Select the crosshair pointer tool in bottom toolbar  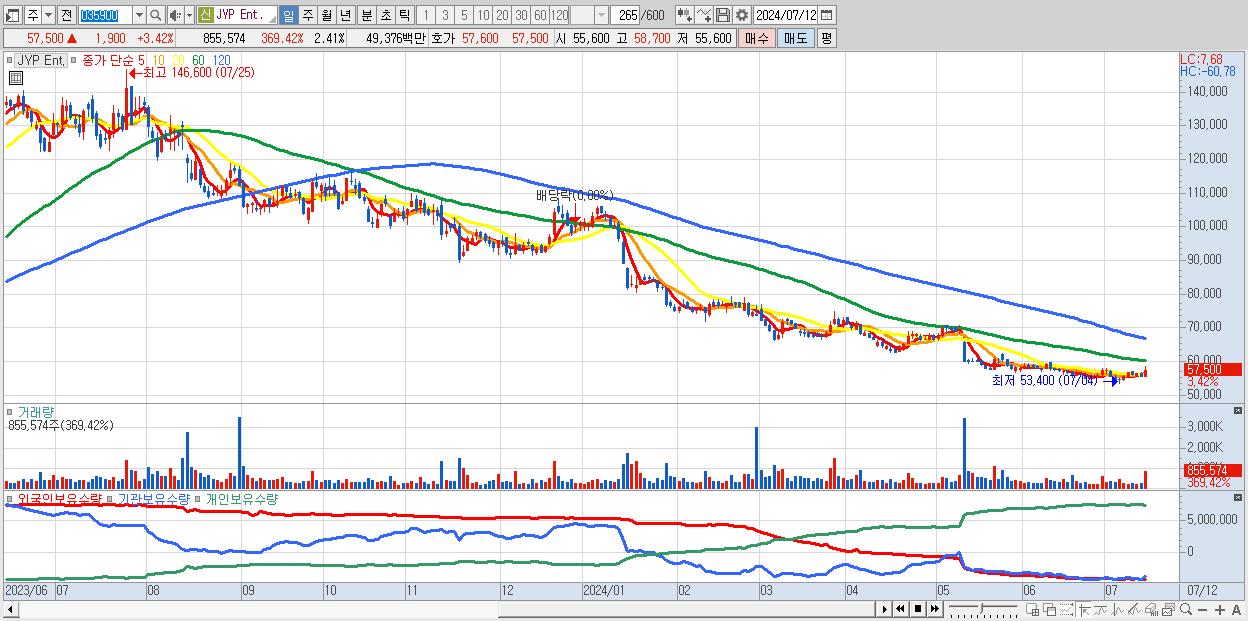(1084, 610)
